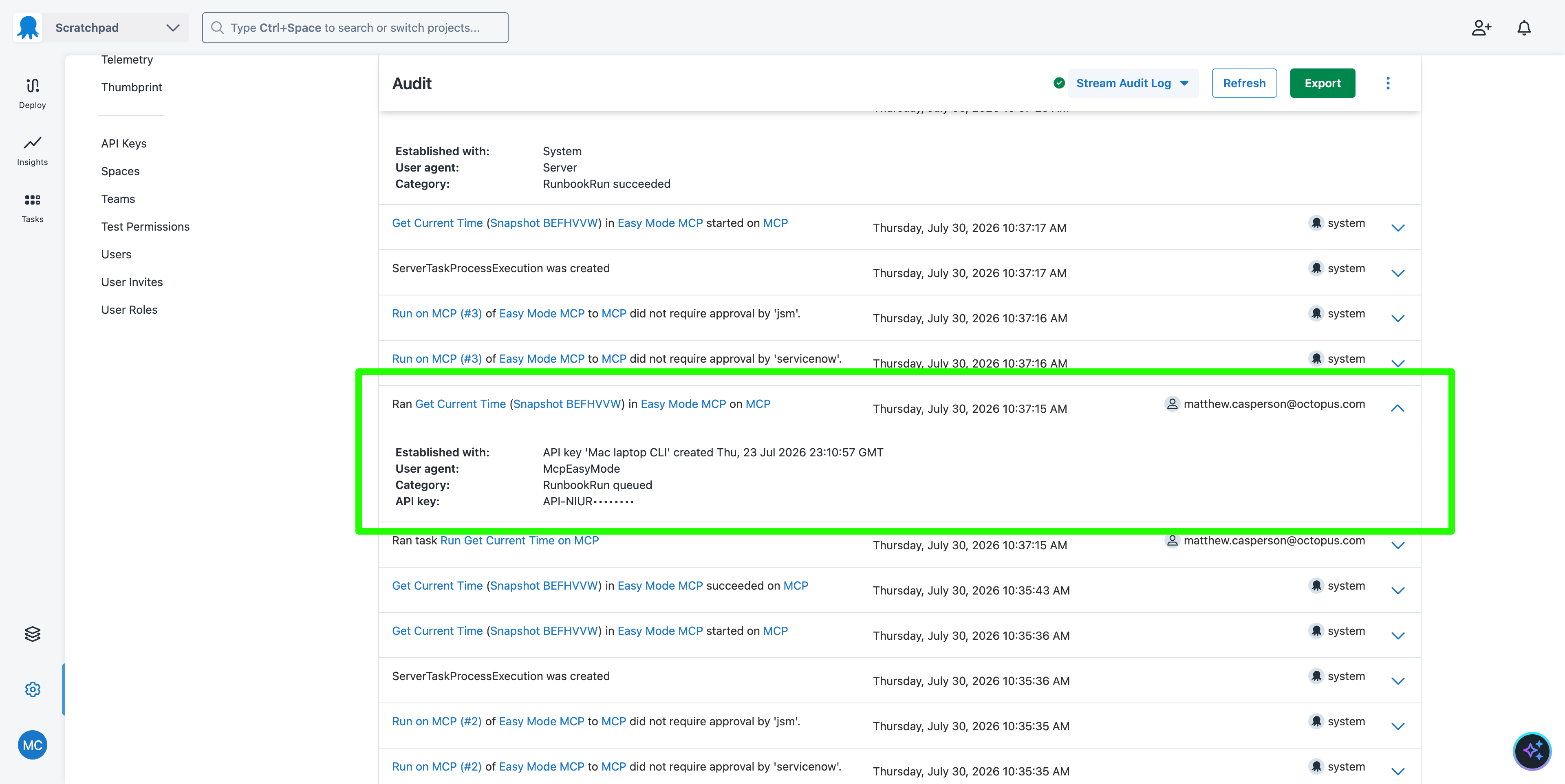Click the Octopus Deploy logo
The height and width of the screenshot is (784, 1565).
click(28, 27)
